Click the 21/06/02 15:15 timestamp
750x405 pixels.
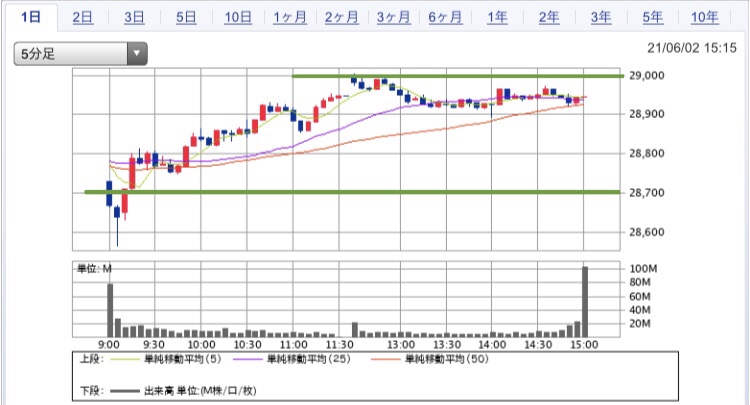[x=692, y=48]
